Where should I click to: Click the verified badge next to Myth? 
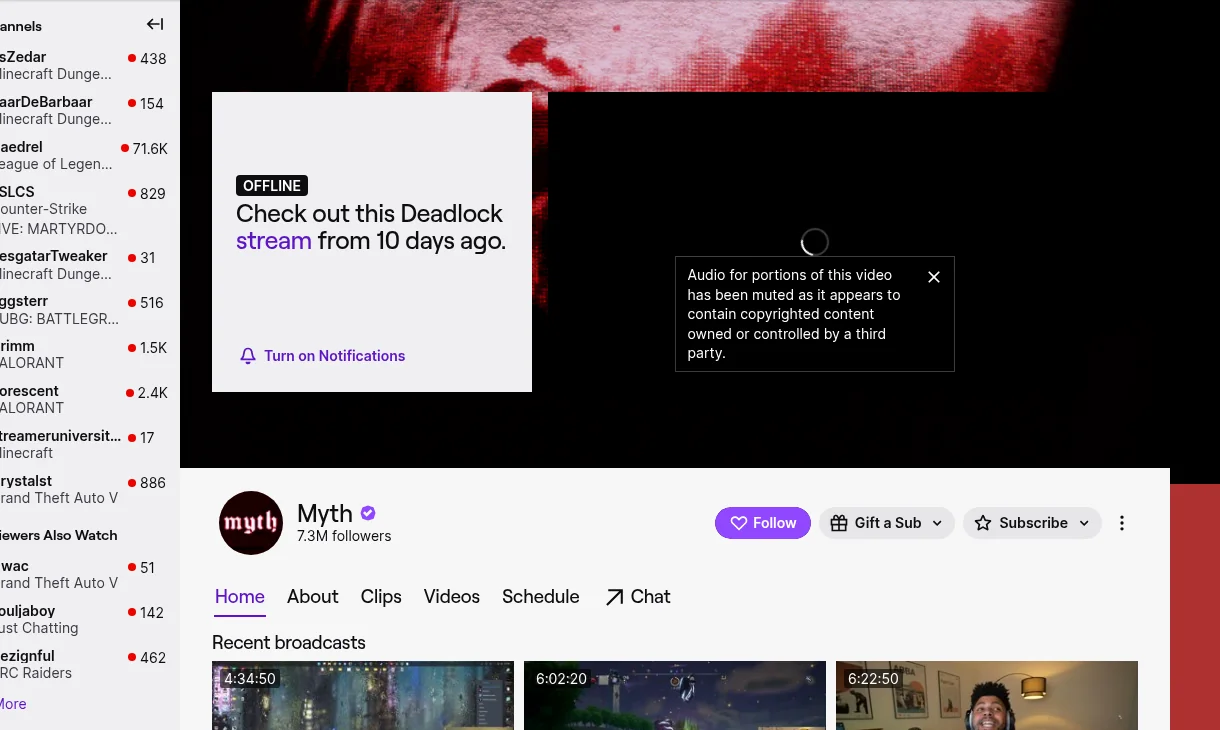coord(368,513)
